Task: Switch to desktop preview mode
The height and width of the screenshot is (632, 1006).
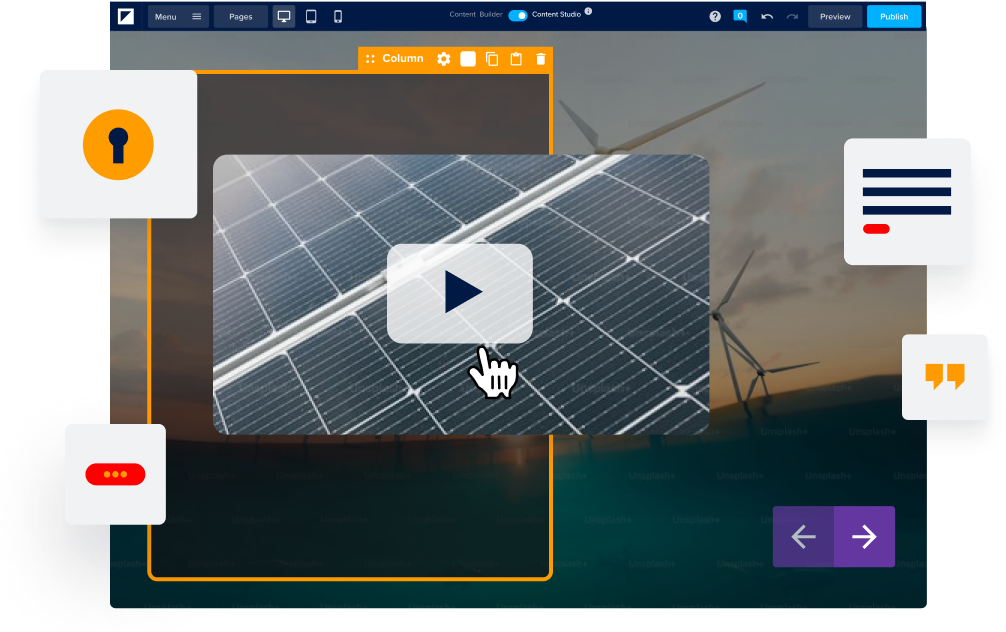Action: coord(284,17)
